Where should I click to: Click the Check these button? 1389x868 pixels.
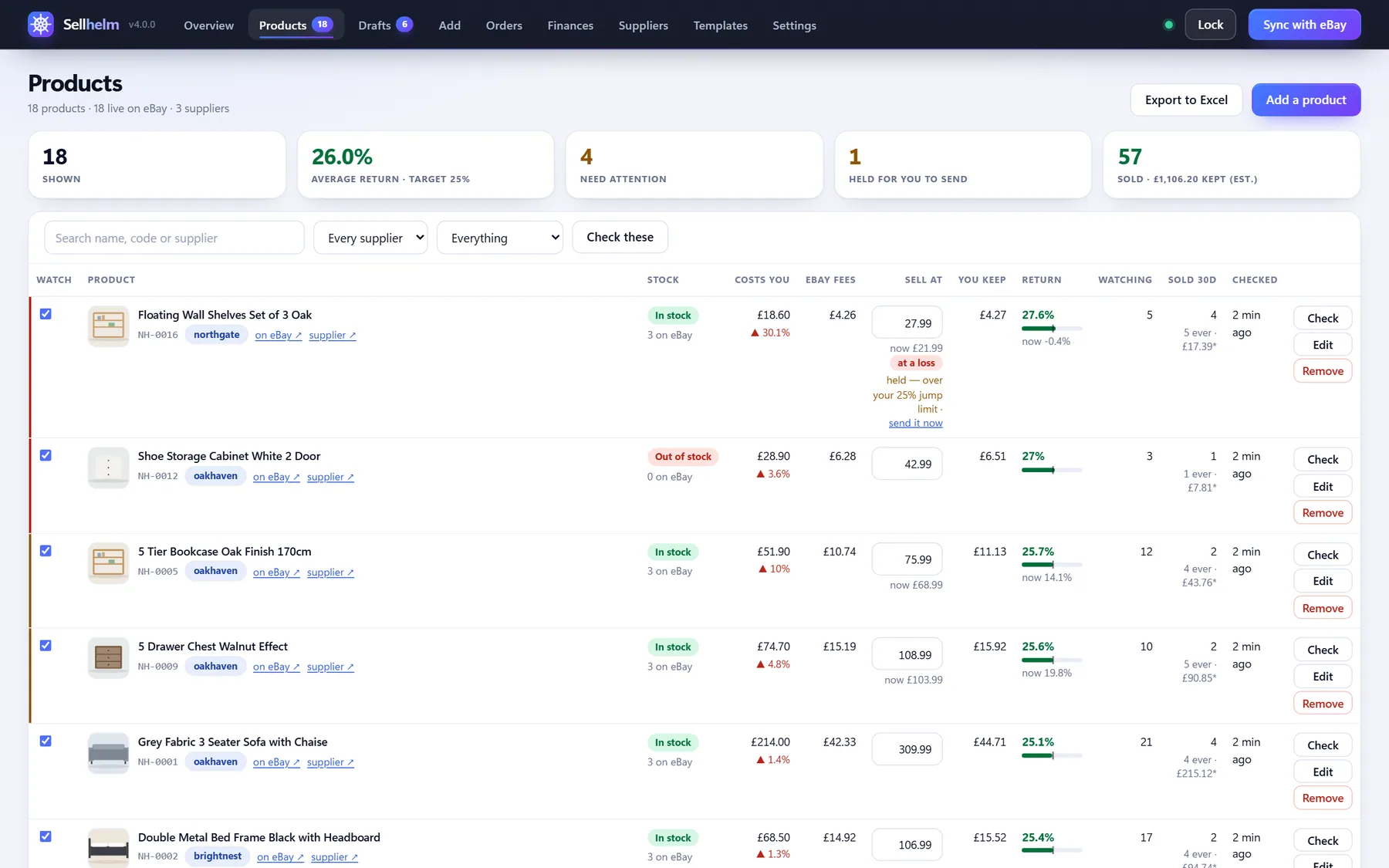(620, 237)
